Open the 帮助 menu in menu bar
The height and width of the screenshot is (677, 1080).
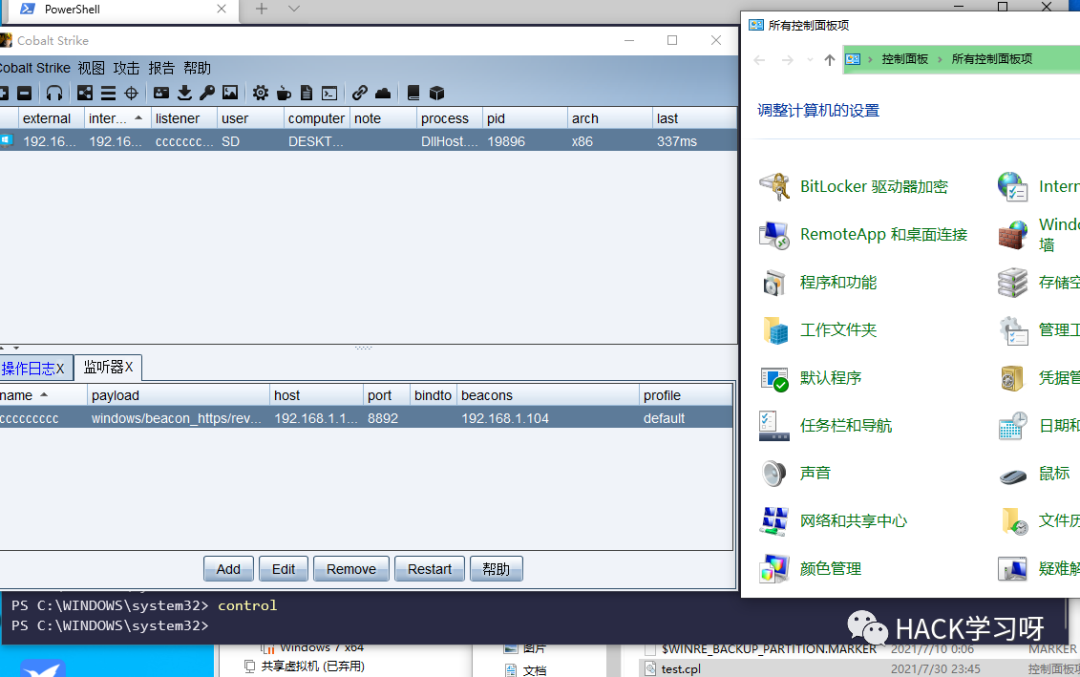197,68
